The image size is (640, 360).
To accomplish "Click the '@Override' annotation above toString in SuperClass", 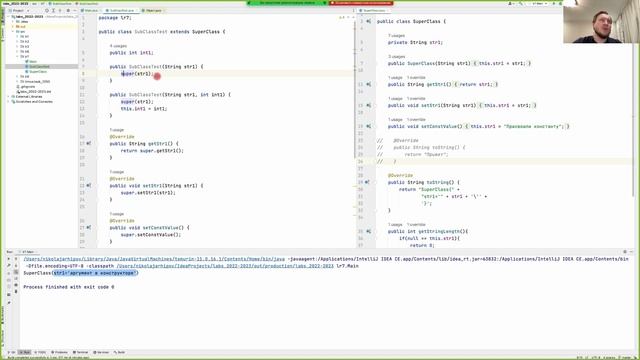I will click(400, 176).
